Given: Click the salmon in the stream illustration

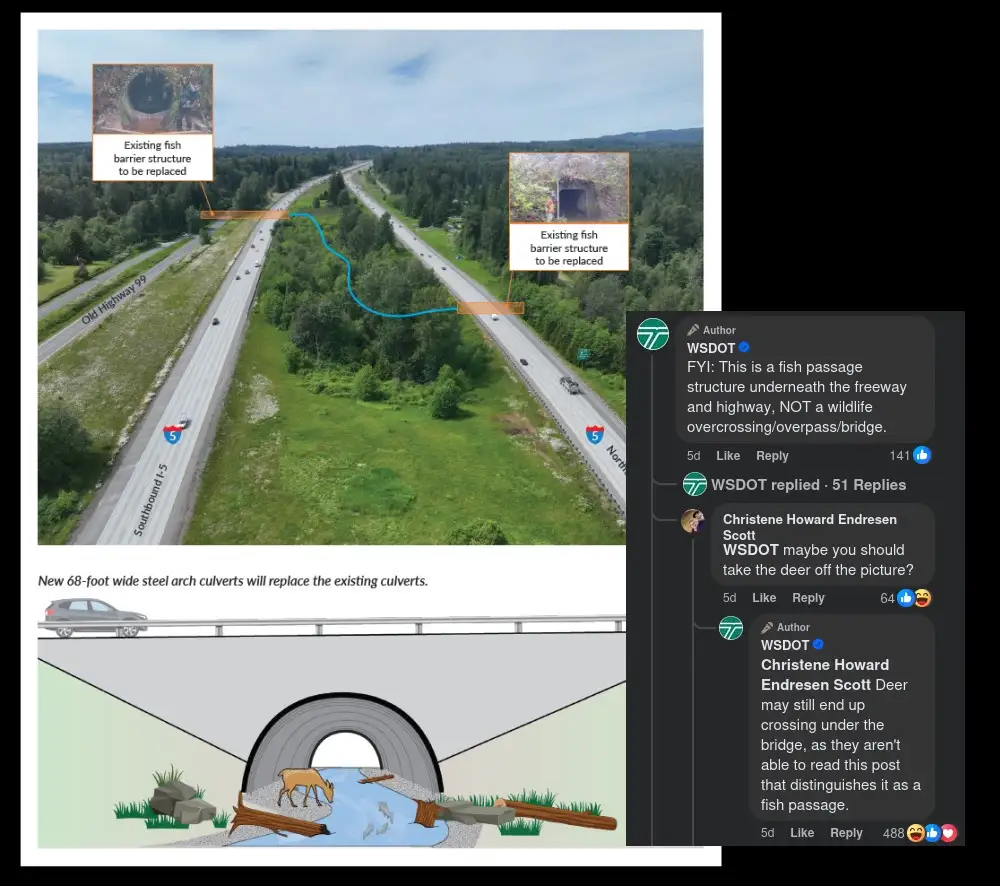Looking at the screenshot, I should tap(381, 820).
